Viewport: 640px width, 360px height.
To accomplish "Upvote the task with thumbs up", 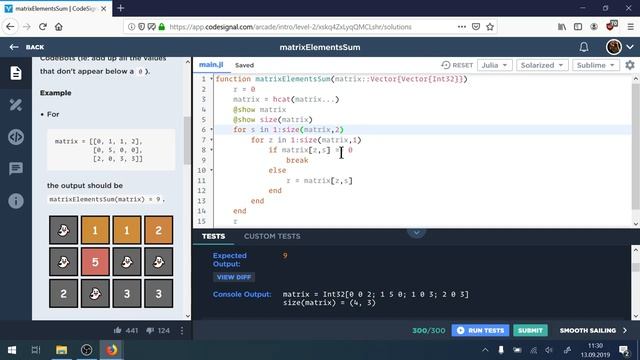I will pyautogui.click(x=118, y=330).
